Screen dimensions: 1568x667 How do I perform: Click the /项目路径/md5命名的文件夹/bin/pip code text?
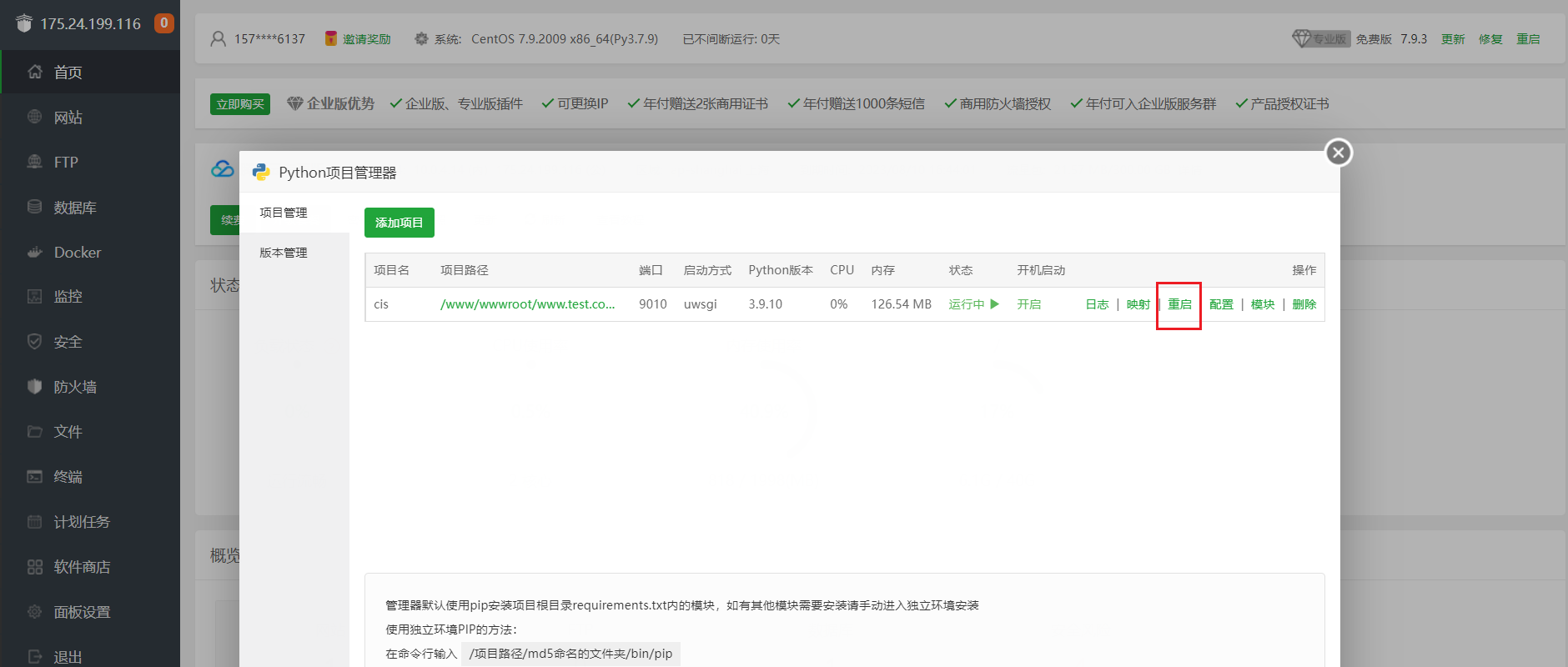coord(570,654)
